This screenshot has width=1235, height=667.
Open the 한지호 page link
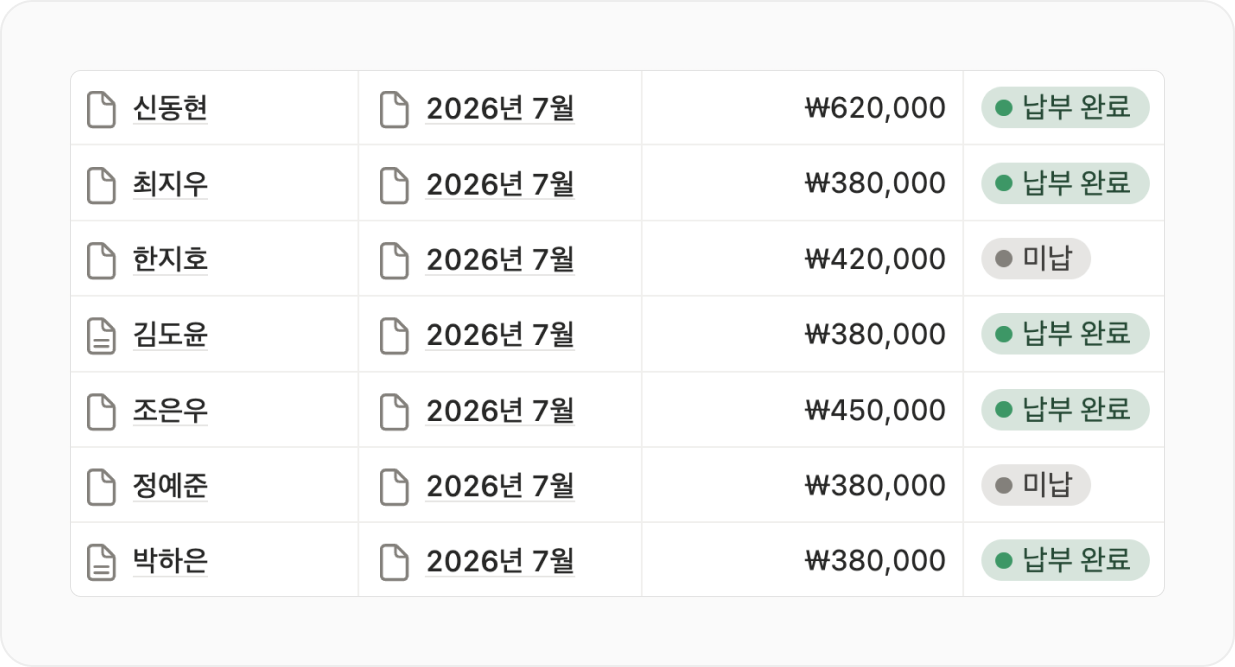coord(170,260)
